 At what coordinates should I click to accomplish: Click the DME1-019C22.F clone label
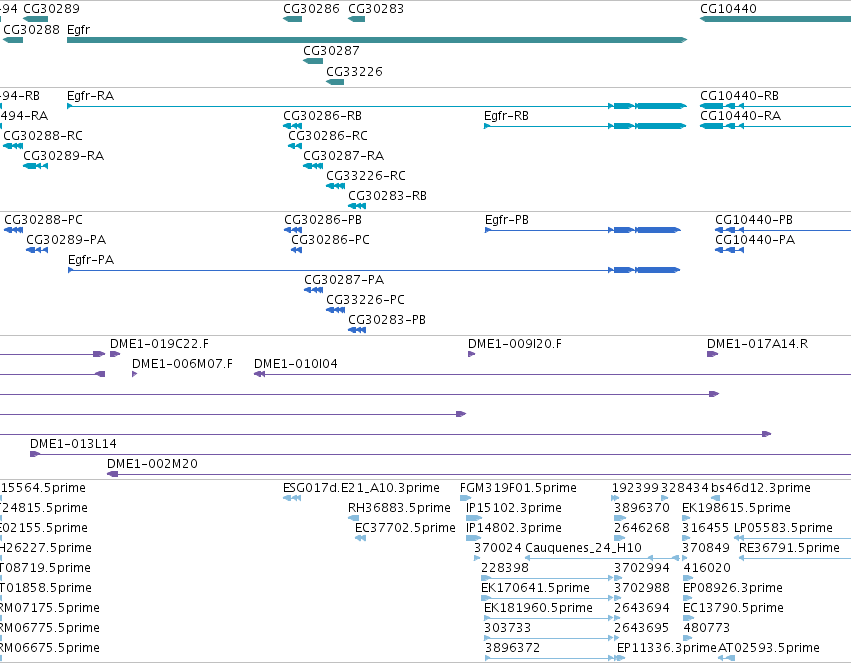[159, 344]
